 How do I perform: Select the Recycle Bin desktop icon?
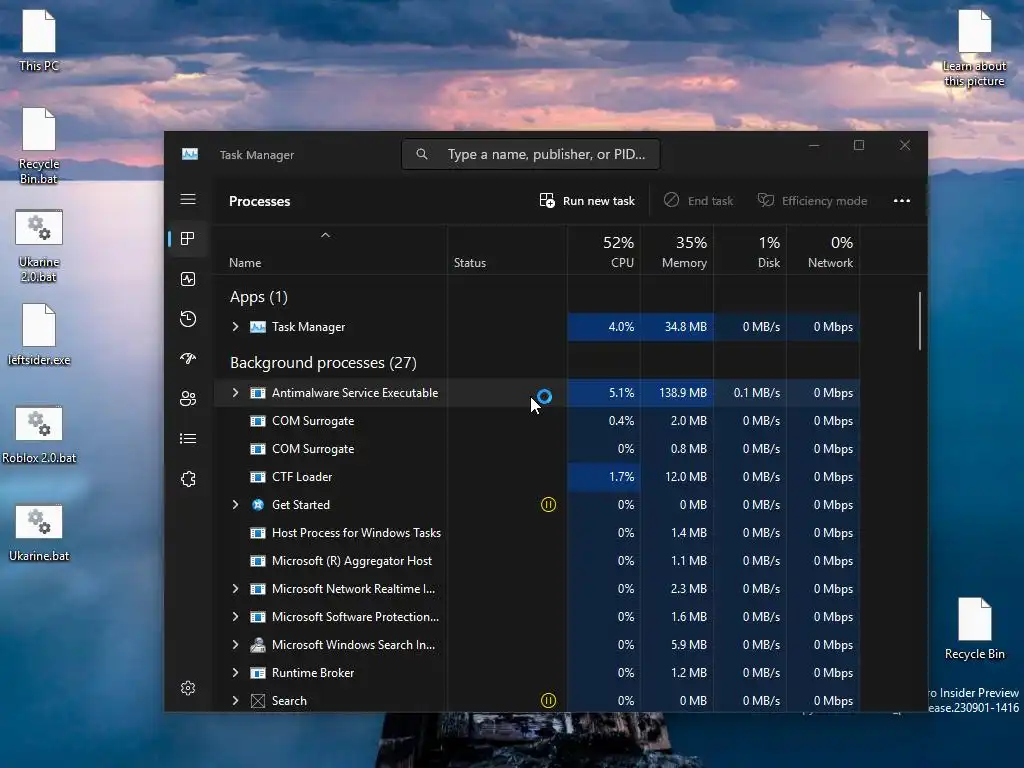point(974,629)
